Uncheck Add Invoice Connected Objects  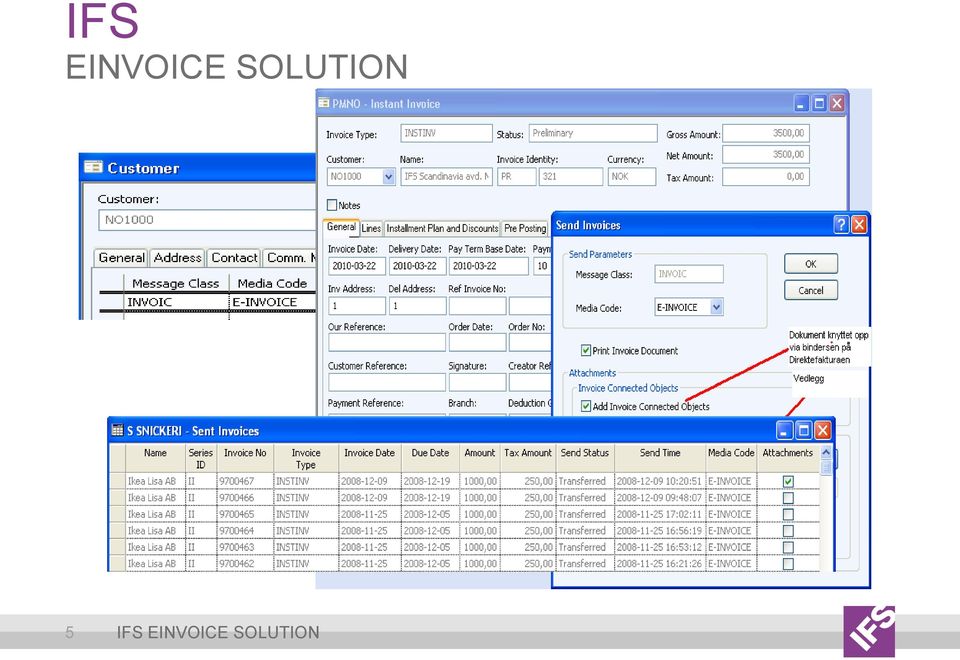pos(586,406)
